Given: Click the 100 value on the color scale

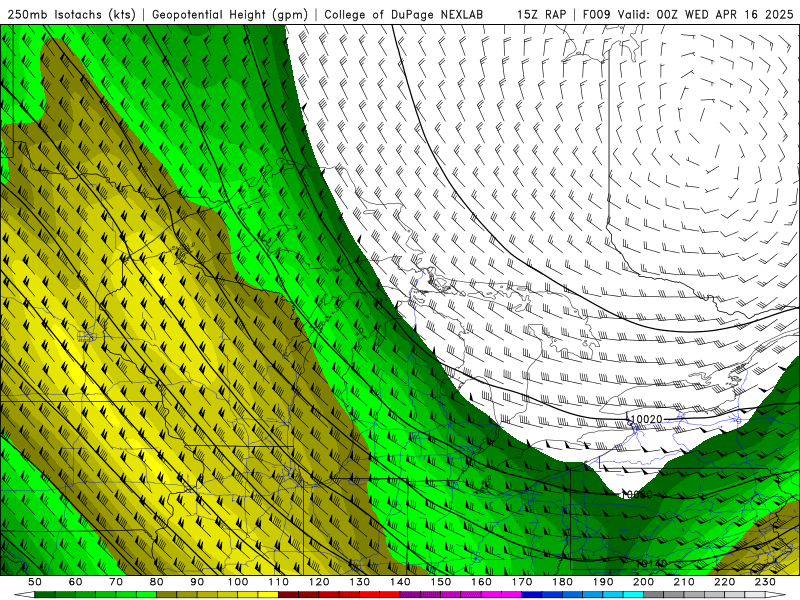Looking at the screenshot, I should click(x=238, y=582).
